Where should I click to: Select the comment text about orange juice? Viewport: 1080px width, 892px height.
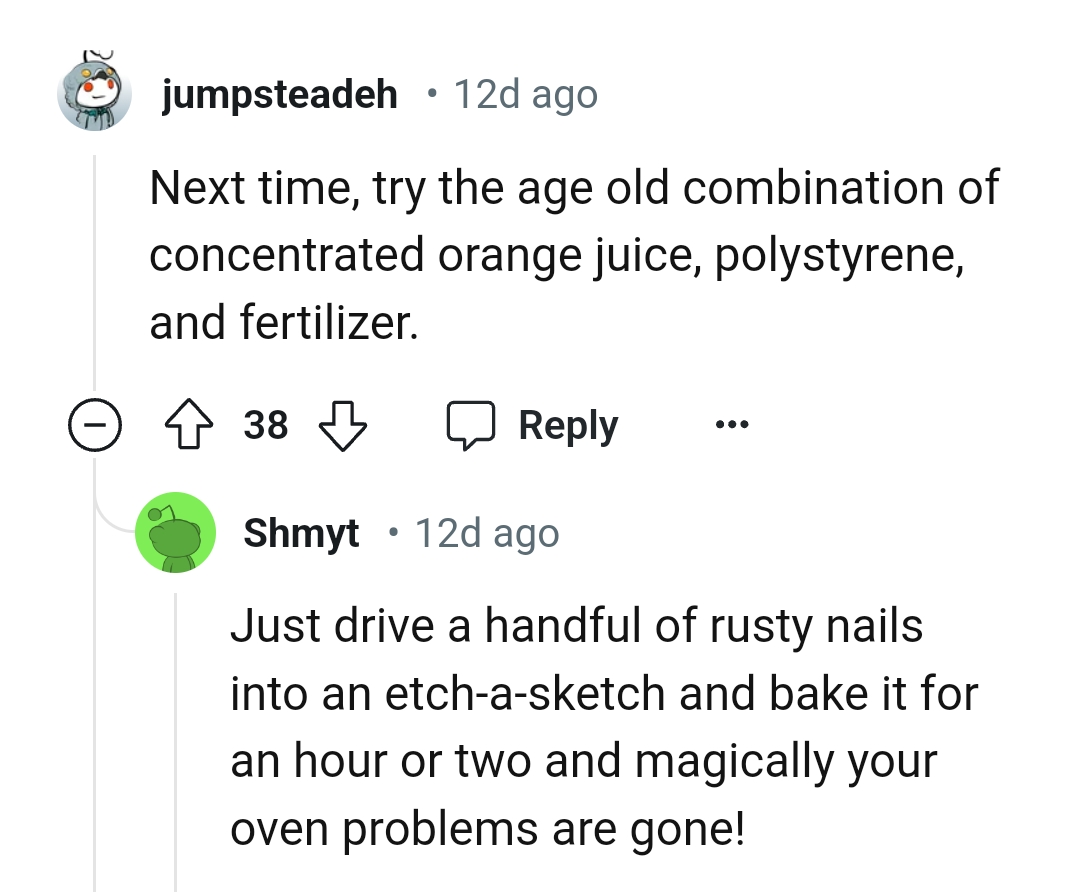click(x=570, y=253)
